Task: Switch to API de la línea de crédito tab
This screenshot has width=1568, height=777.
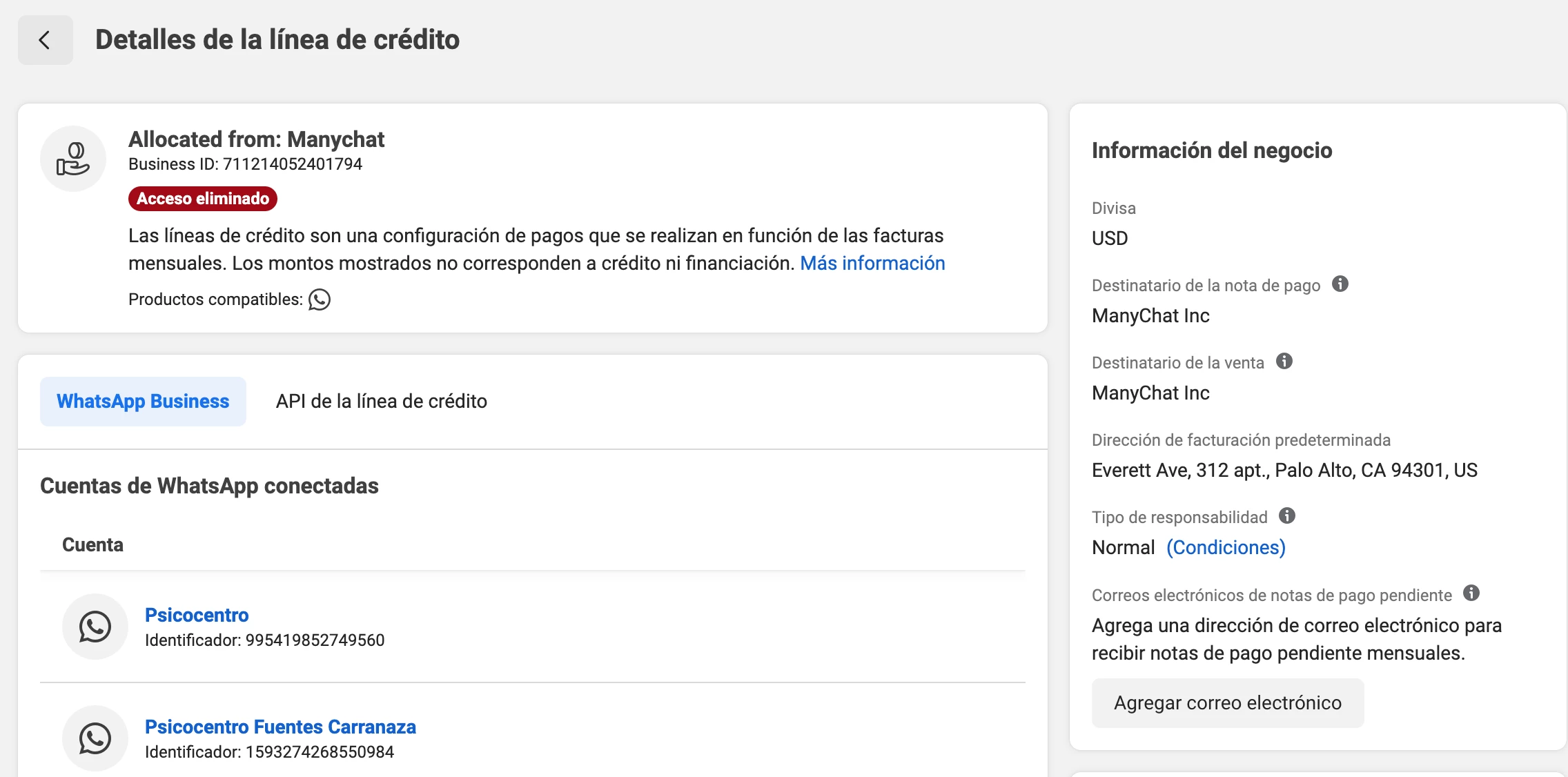Action: (381, 402)
